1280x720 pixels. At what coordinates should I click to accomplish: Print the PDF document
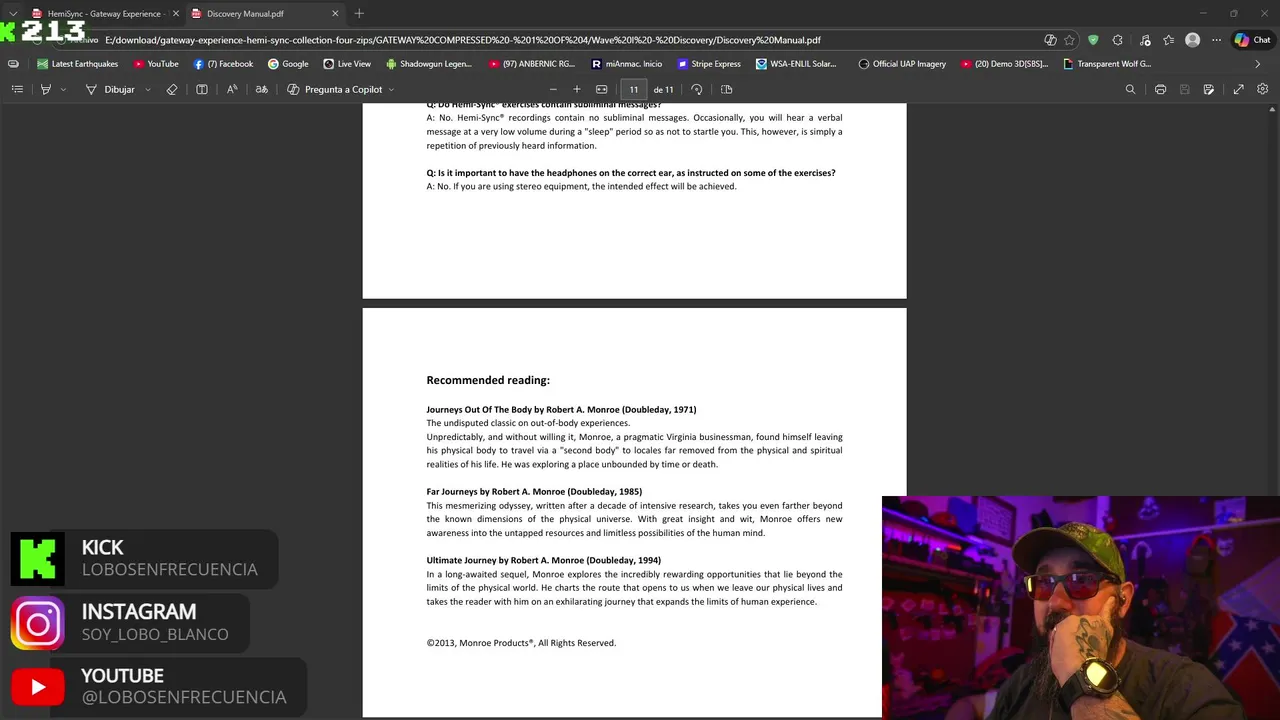(1160, 89)
